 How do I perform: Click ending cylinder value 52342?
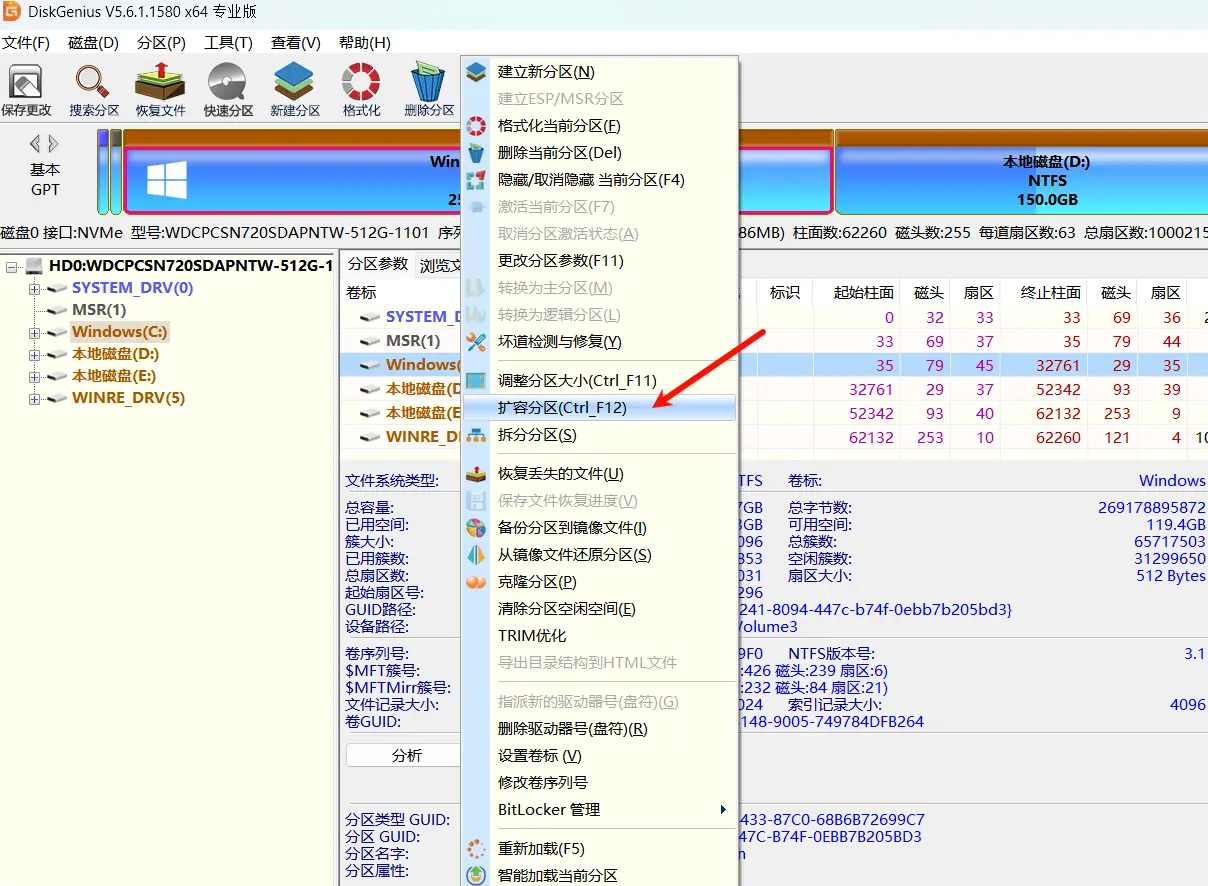pos(1057,389)
